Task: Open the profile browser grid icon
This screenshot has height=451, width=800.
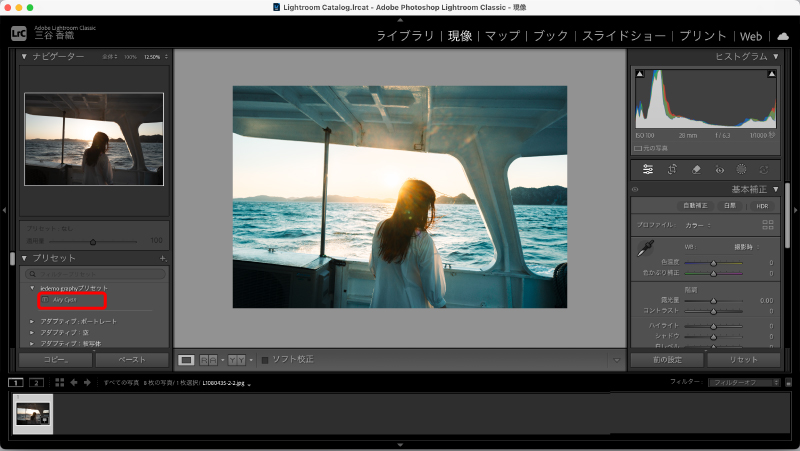Action: click(767, 225)
